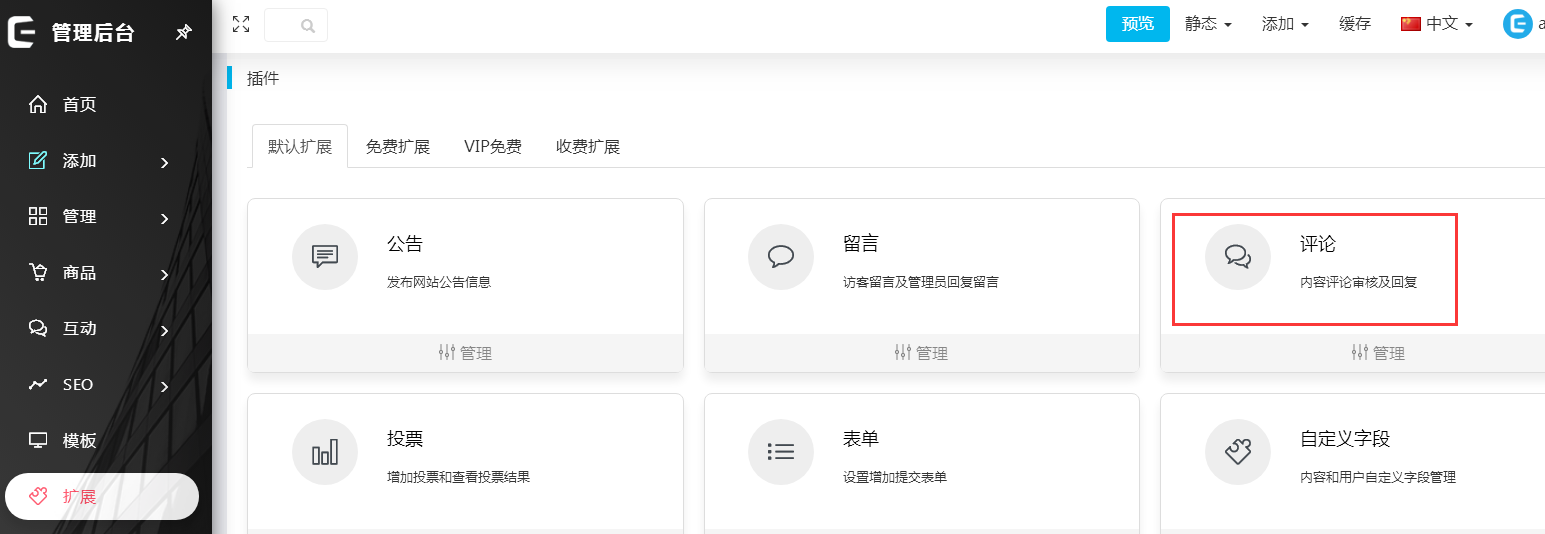
Task: Click the fullscreen expand icon
Action: [x=241, y=24]
